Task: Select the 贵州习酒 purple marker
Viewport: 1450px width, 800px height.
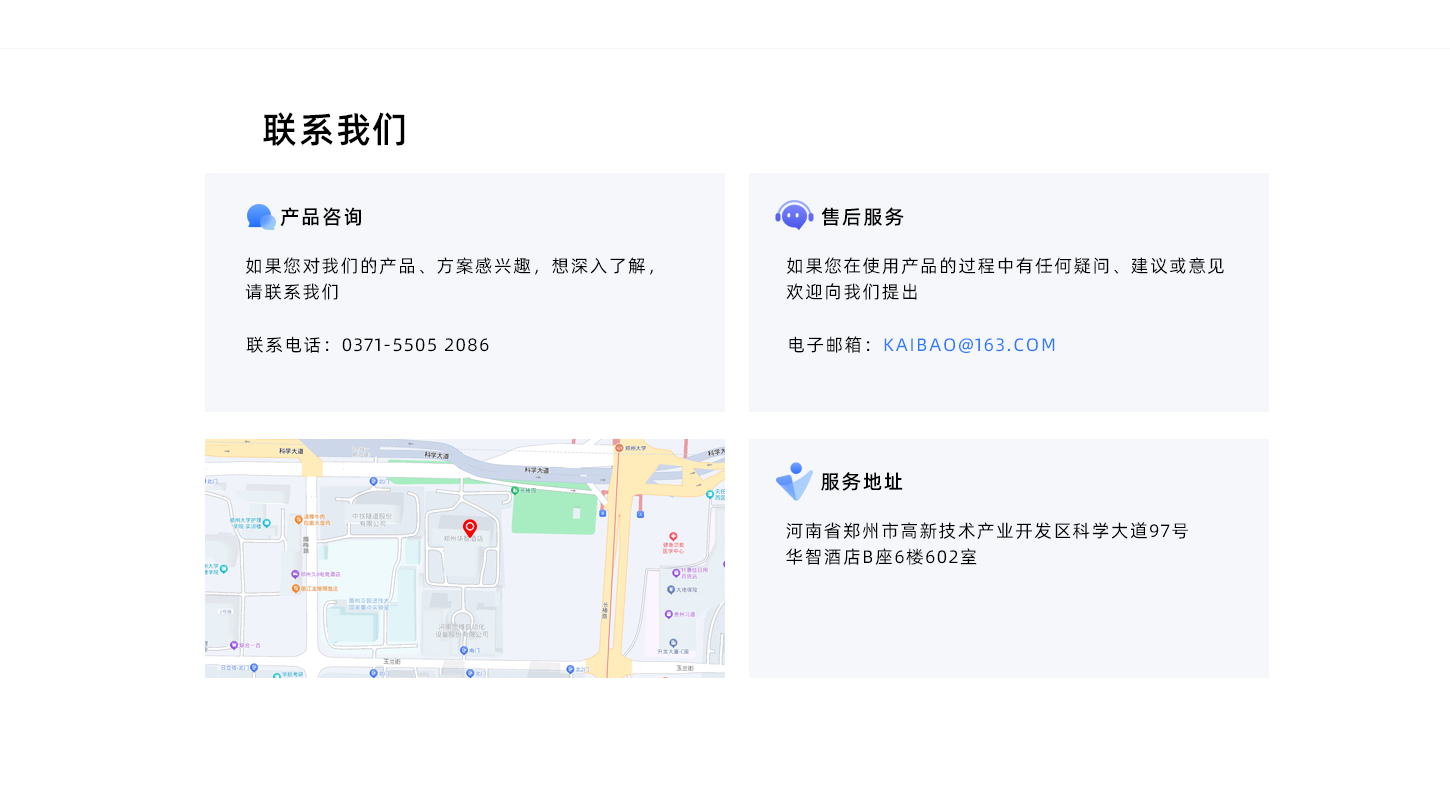Action: tap(668, 613)
